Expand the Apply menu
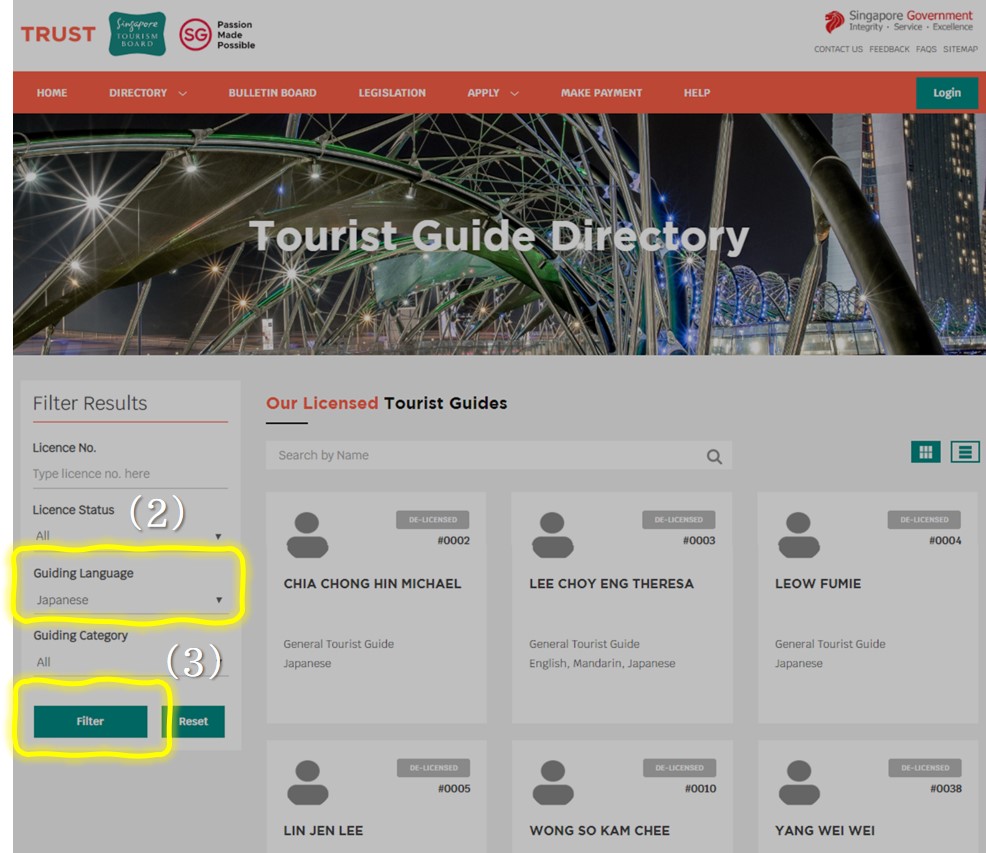 (x=492, y=93)
